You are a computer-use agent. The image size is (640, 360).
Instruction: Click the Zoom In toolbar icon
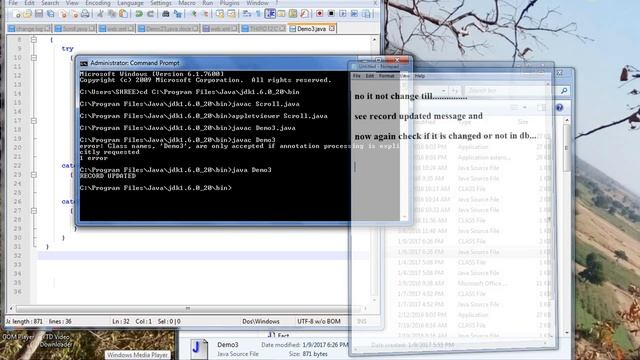point(193,14)
